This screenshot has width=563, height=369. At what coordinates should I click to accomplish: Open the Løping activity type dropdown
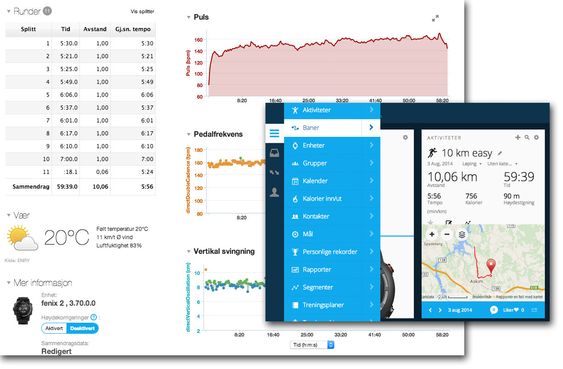(x=471, y=164)
